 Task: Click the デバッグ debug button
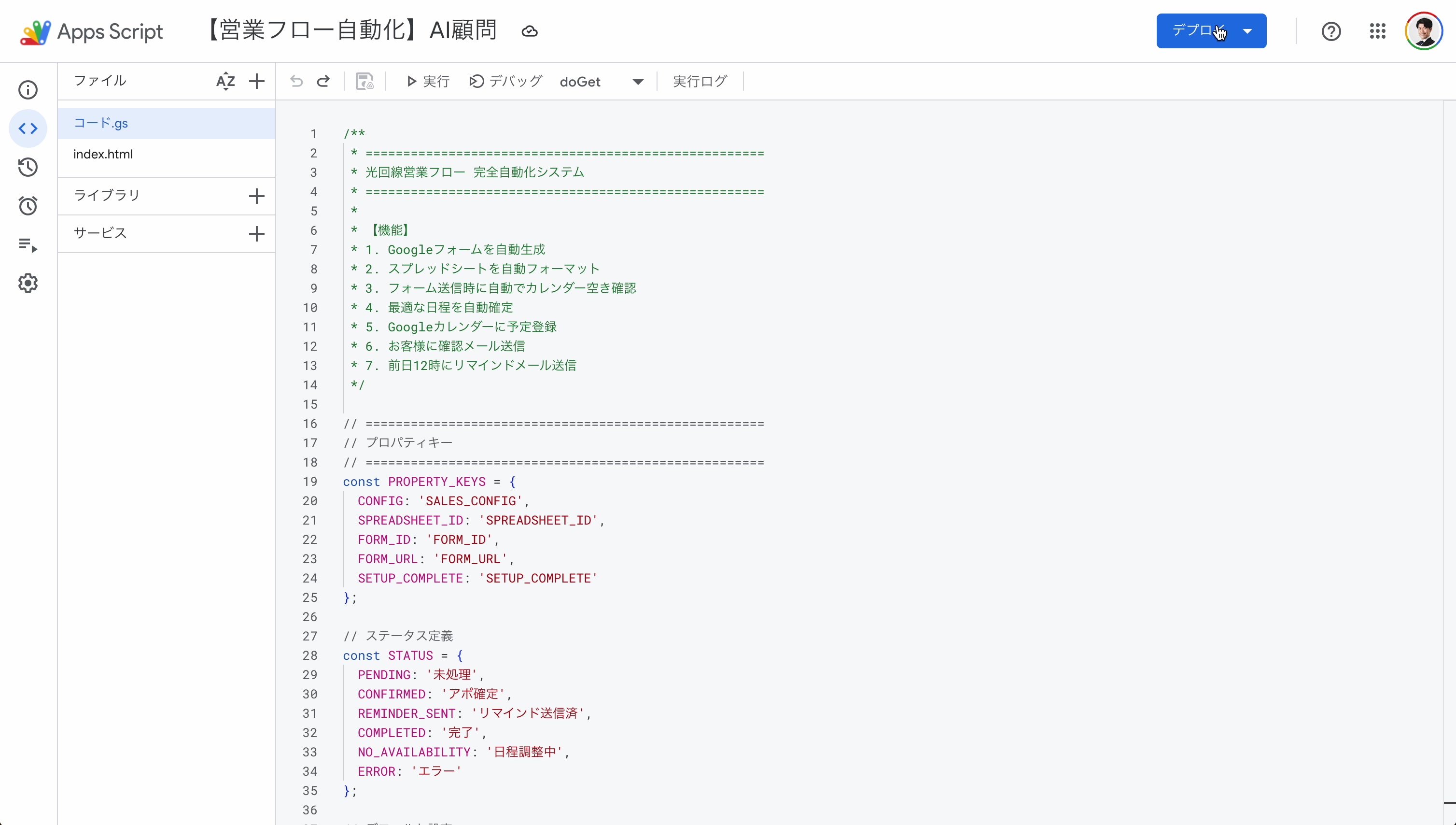(506, 82)
